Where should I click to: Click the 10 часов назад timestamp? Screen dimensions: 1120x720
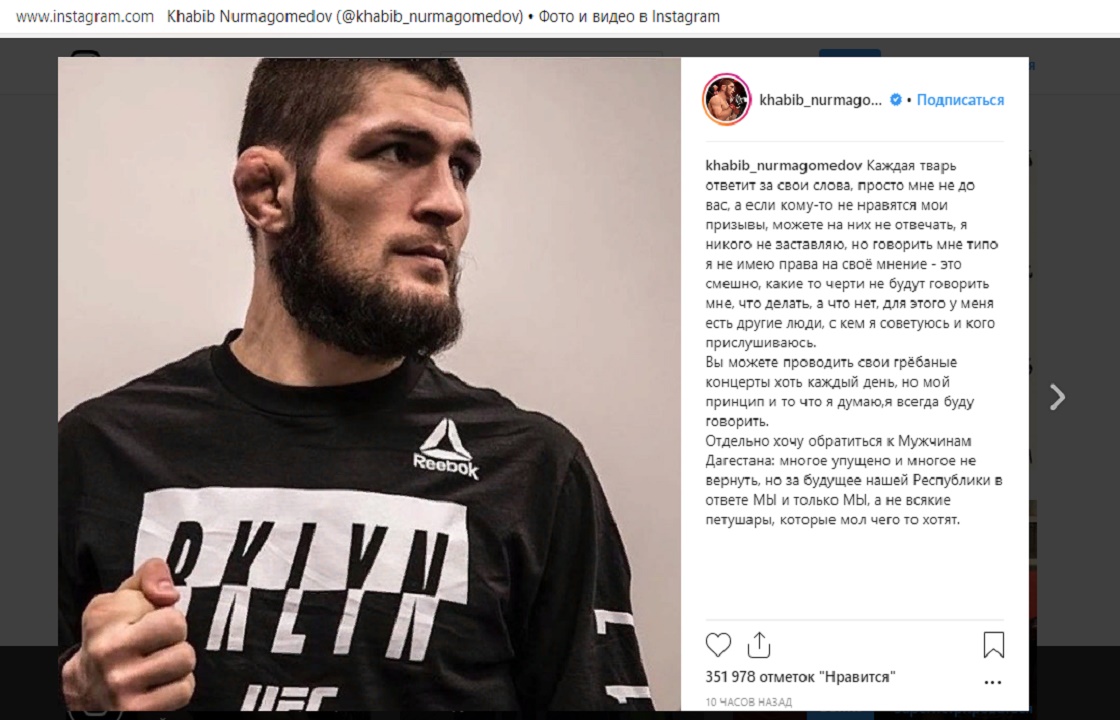749,702
